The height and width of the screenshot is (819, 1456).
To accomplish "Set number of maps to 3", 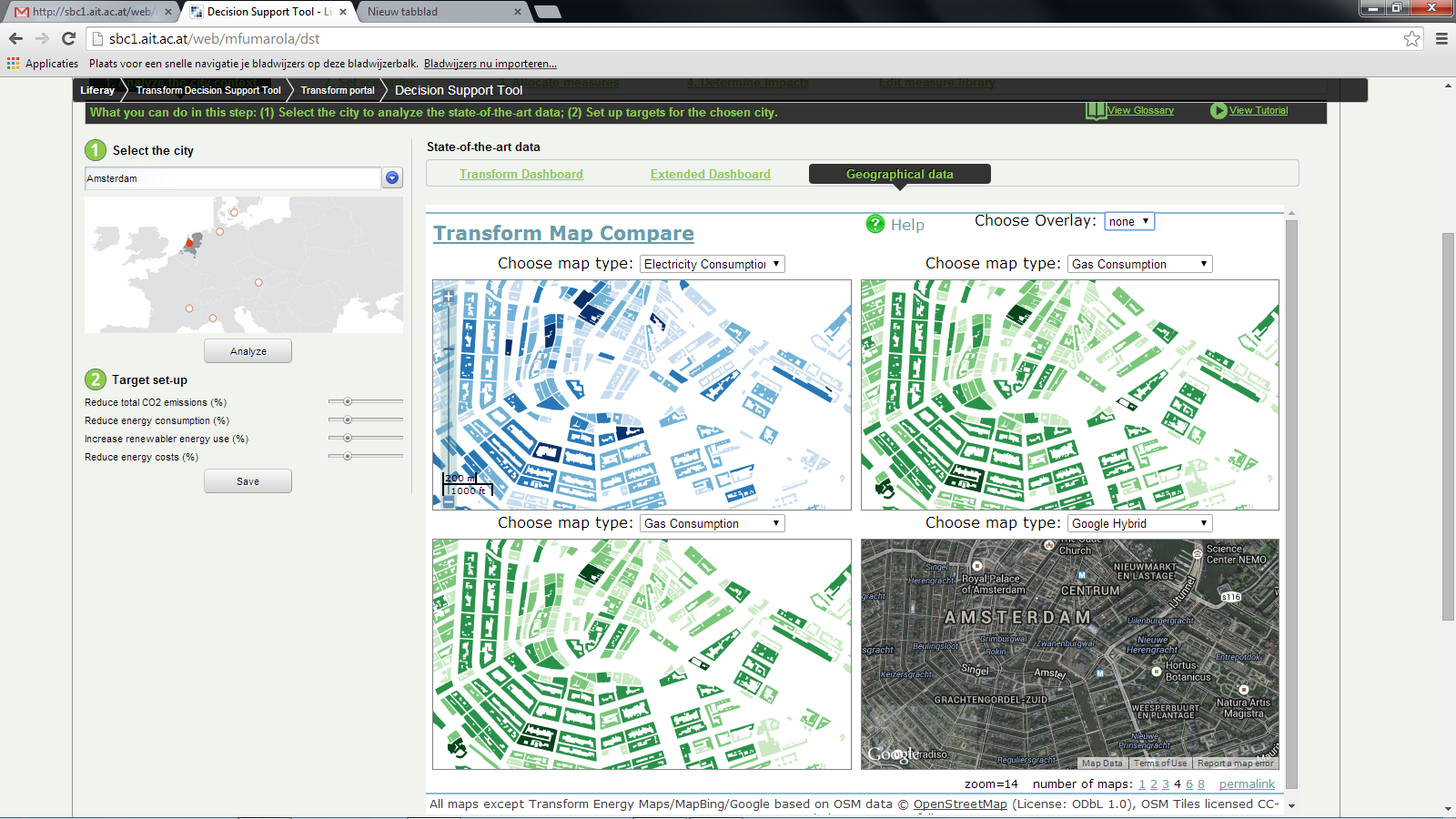I will 1166,784.
